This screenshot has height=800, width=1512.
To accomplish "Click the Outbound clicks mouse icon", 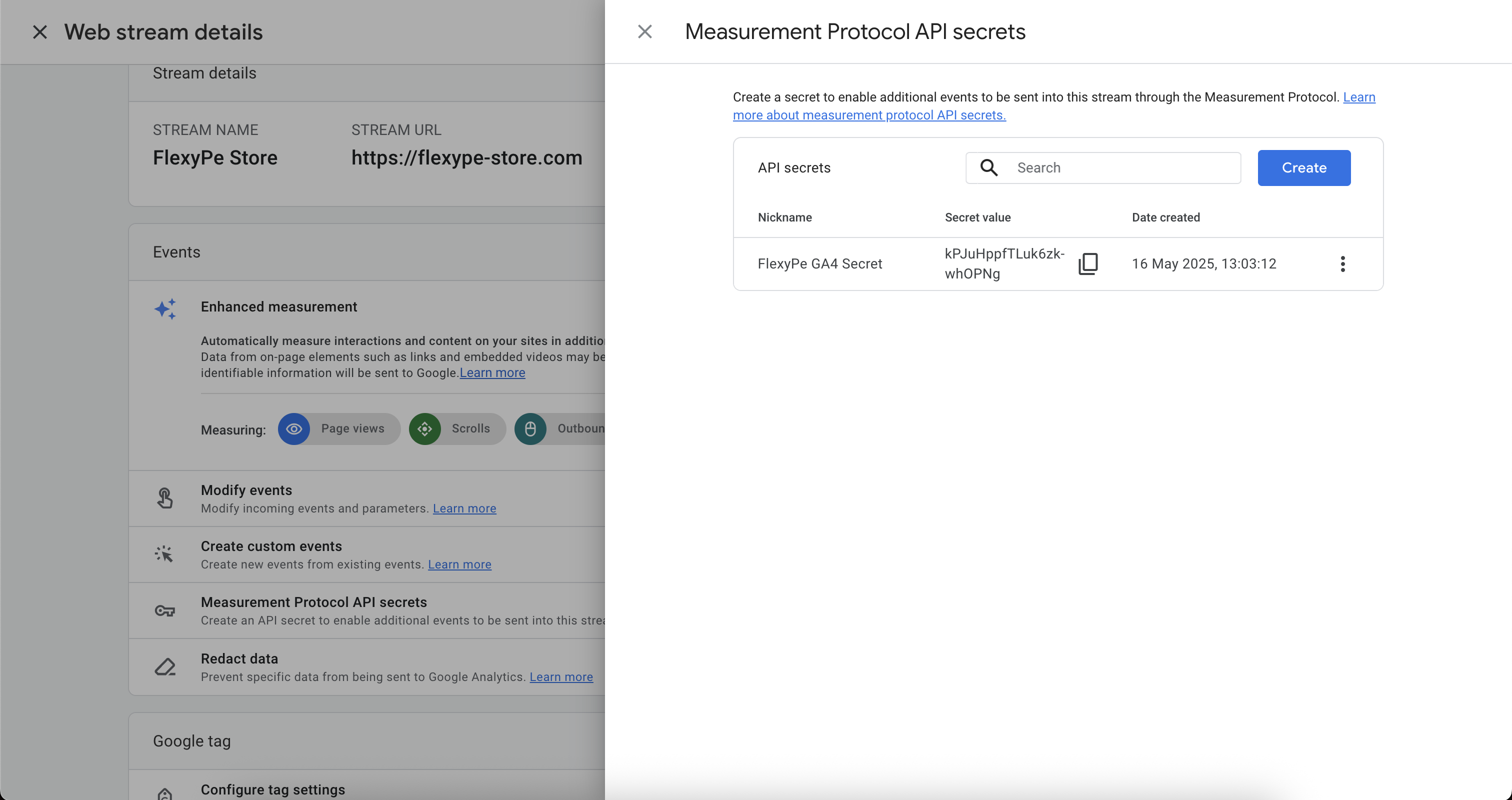I will [530, 429].
